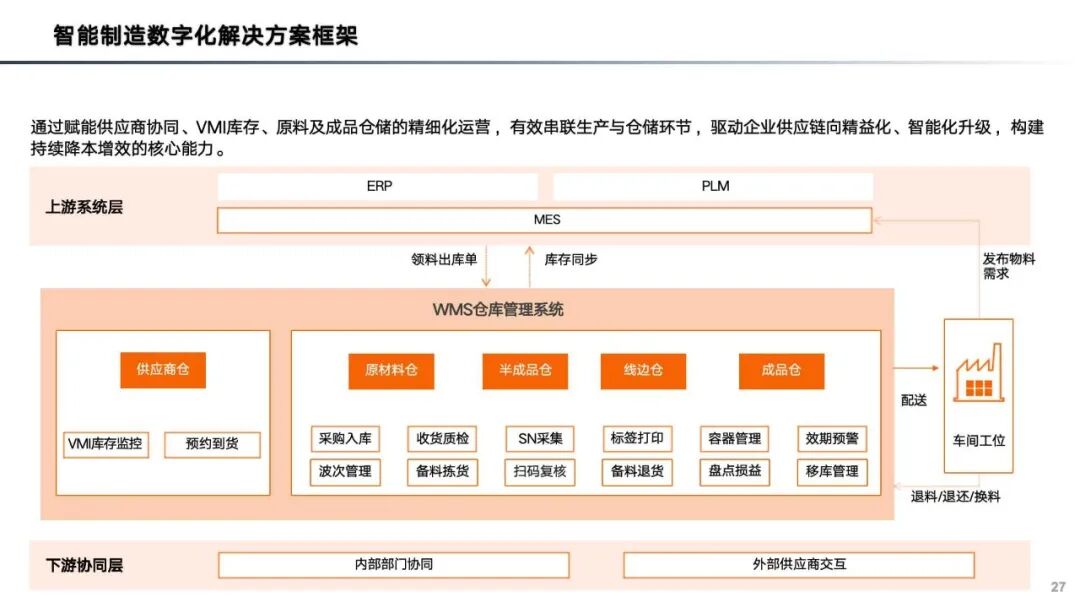Screen dimensions: 1080x608
Task: Click the 线边仓 orange block
Action: coord(643,370)
